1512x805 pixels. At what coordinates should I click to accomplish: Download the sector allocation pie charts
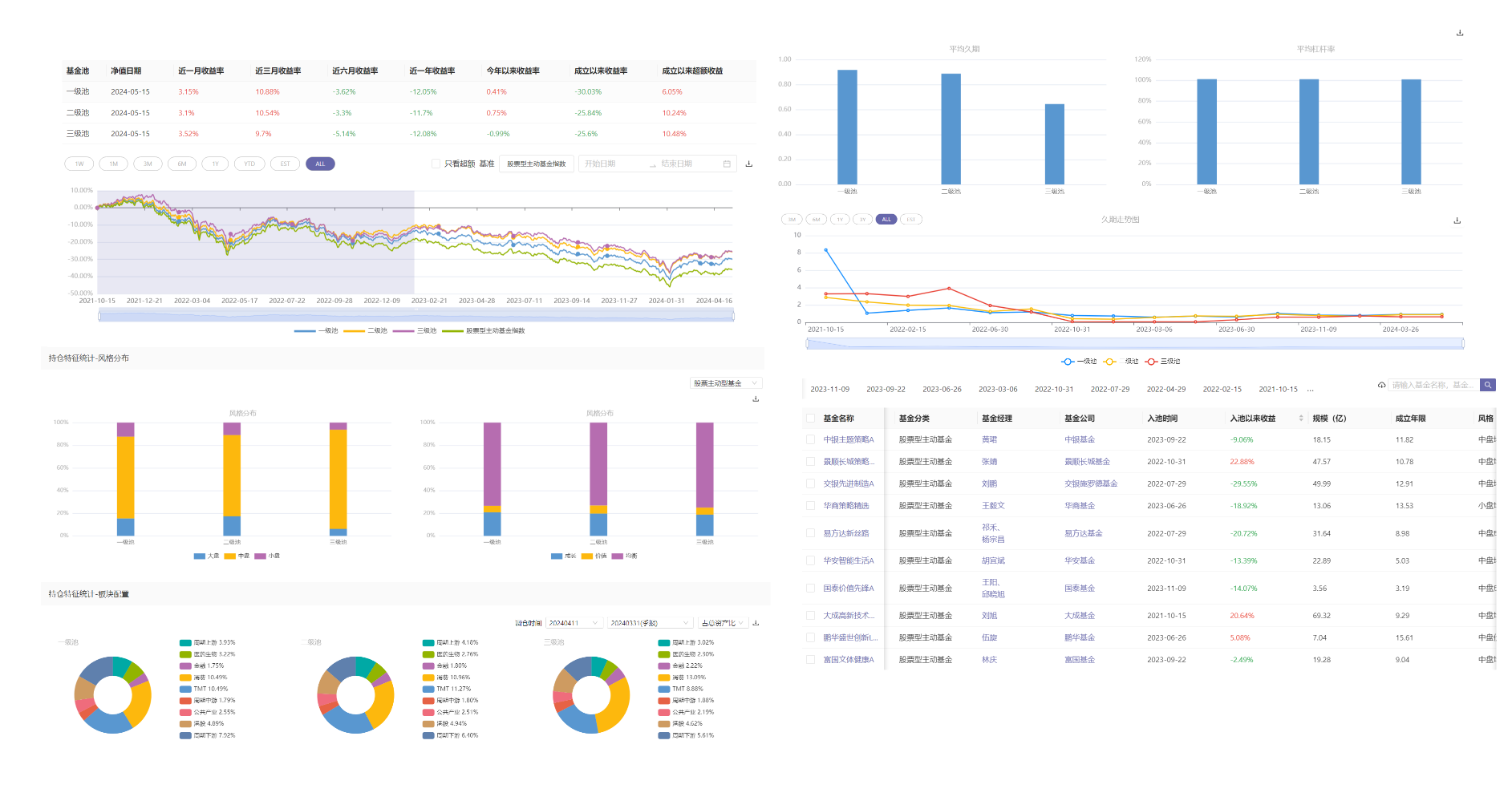click(x=756, y=623)
